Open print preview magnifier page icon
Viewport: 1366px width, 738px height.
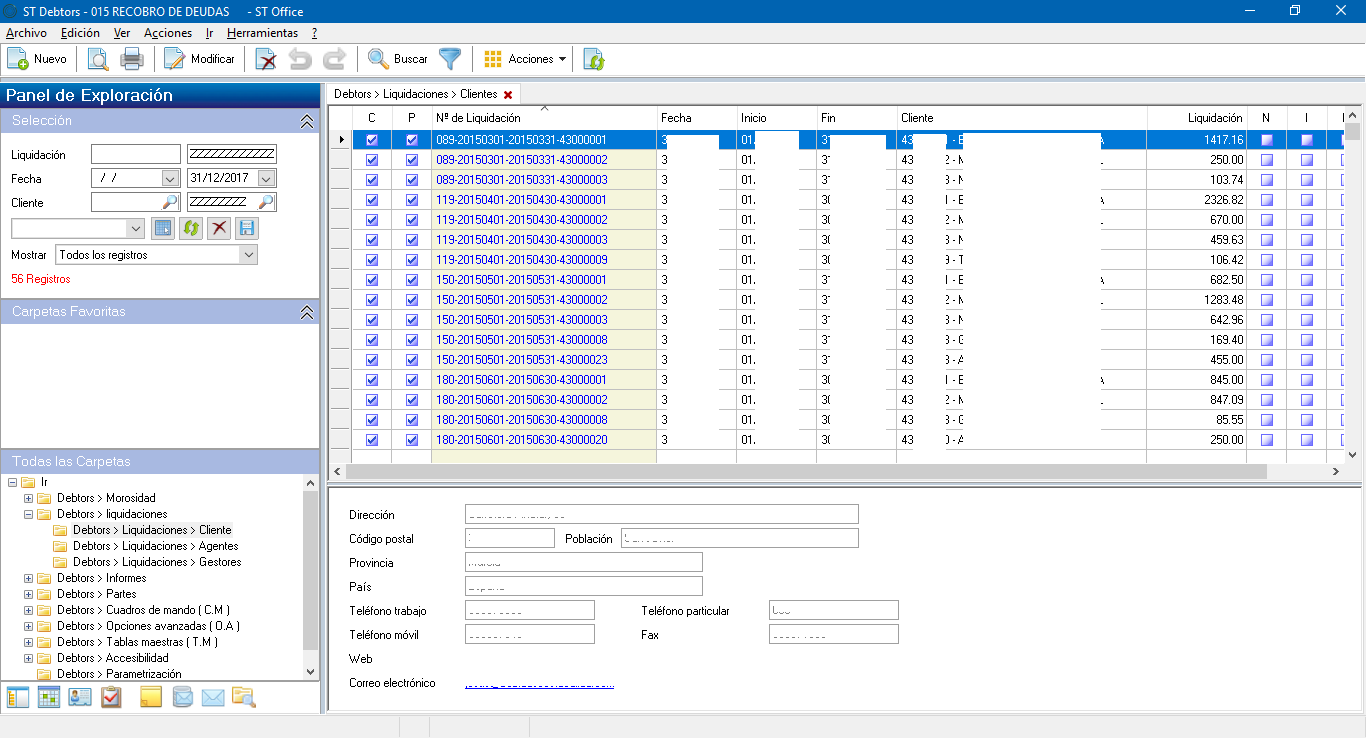[98, 59]
